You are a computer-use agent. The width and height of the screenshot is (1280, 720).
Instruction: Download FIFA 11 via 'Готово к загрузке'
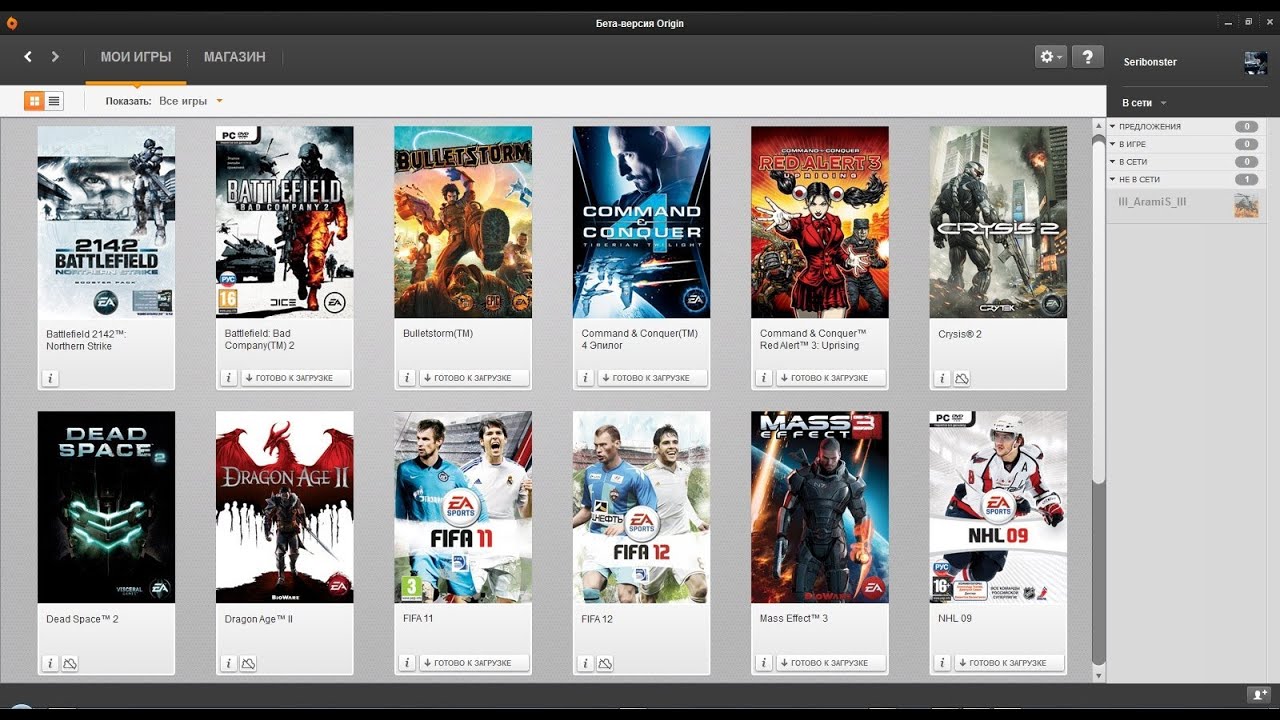coord(474,663)
